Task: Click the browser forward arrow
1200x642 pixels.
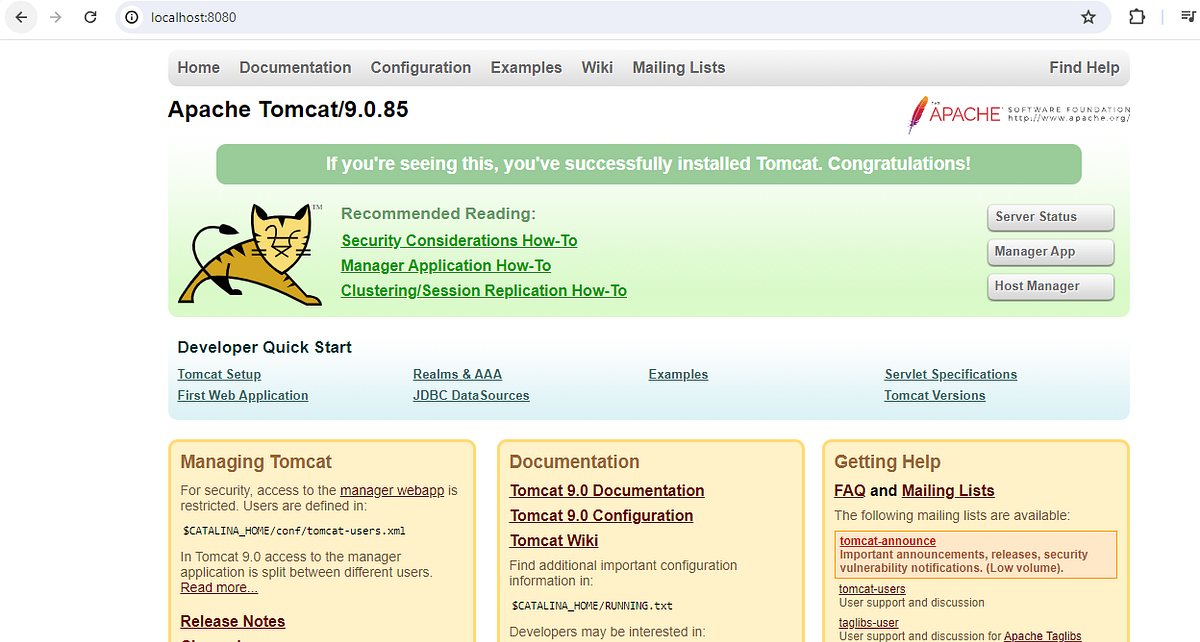Action: tap(56, 17)
